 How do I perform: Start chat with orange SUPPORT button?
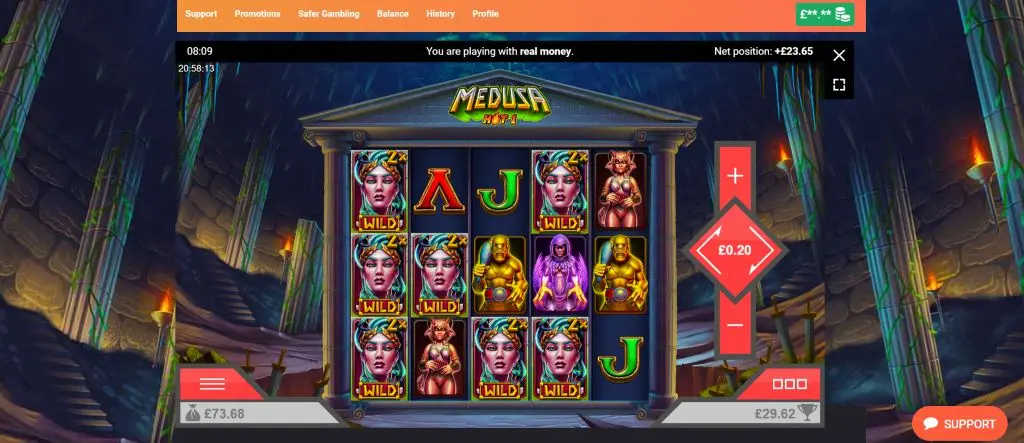click(x=959, y=424)
